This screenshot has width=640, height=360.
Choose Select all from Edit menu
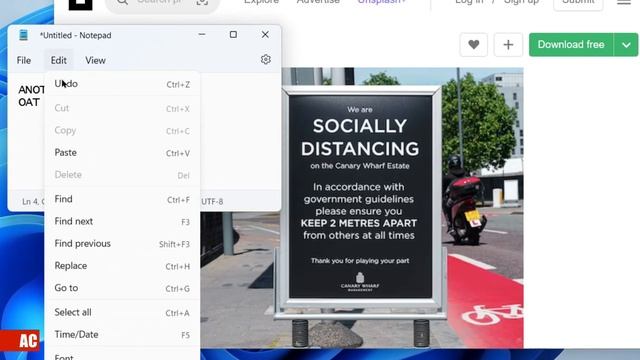122,313
